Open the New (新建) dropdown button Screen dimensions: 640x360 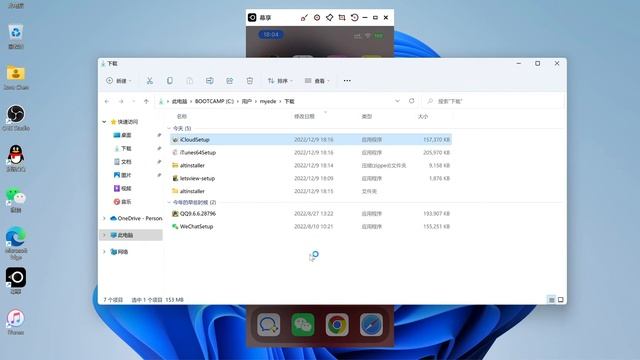[119, 81]
